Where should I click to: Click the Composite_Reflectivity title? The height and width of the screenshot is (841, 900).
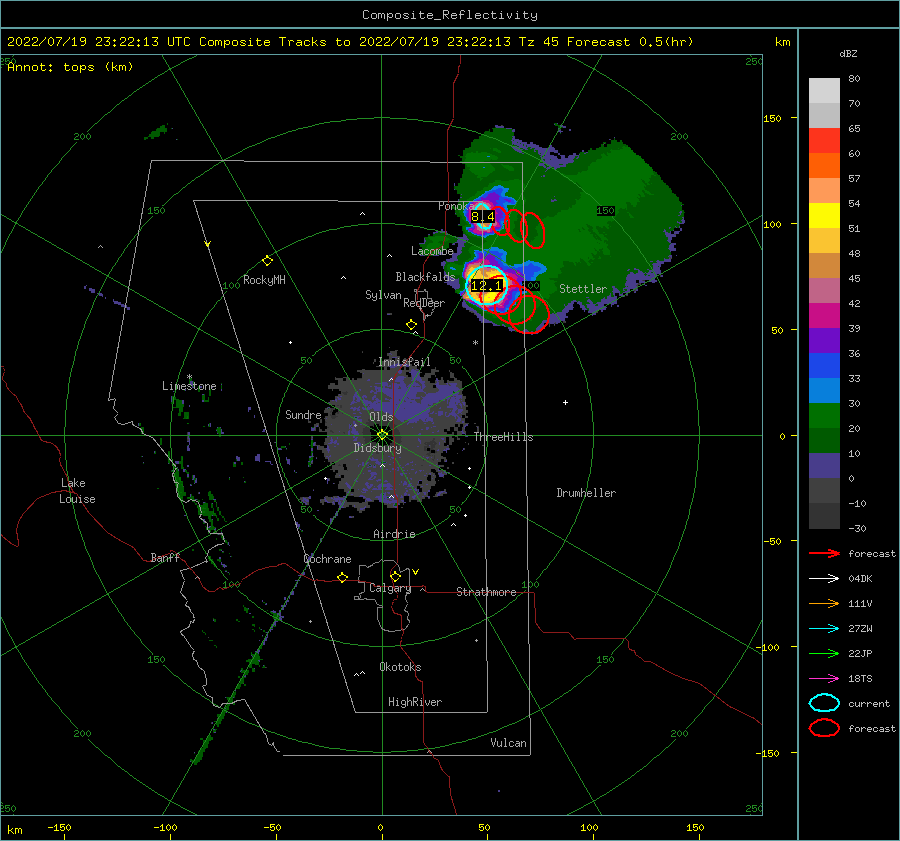point(450,15)
